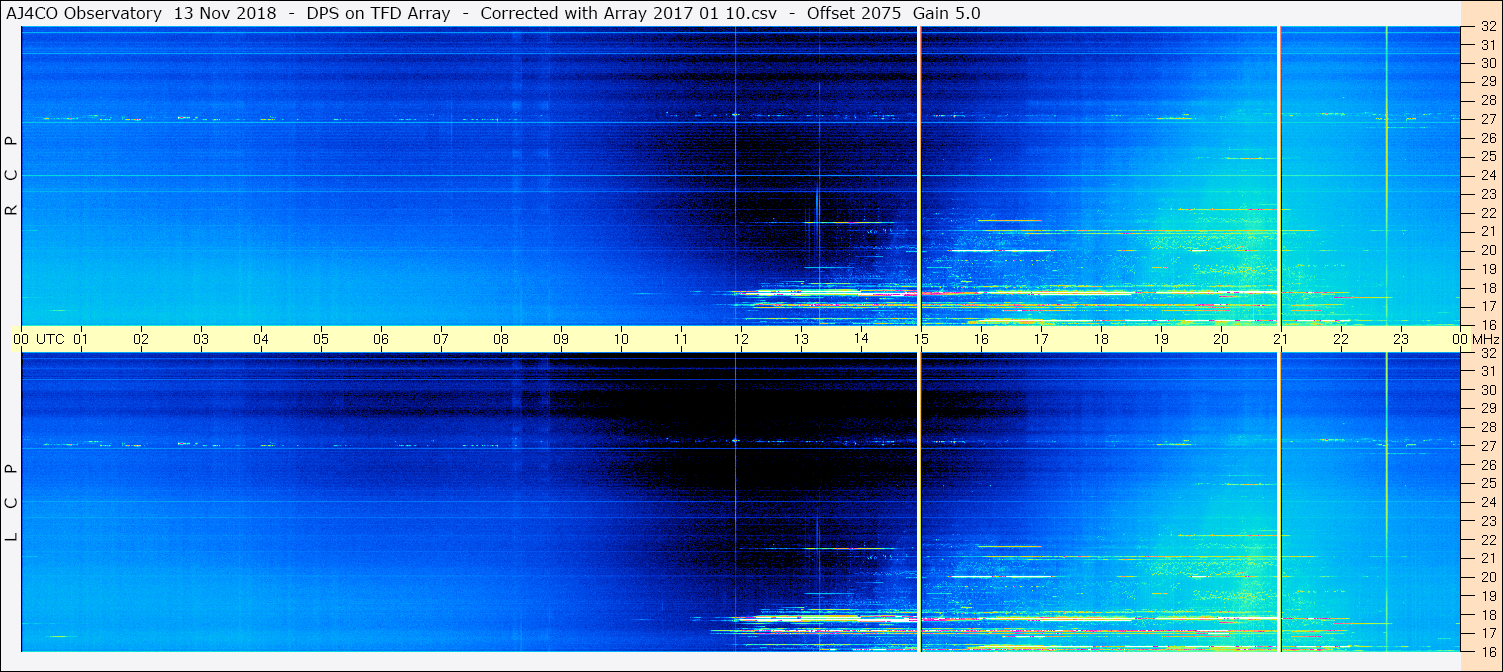Click the 17 MHz label on the RCP scale

tap(1488, 306)
